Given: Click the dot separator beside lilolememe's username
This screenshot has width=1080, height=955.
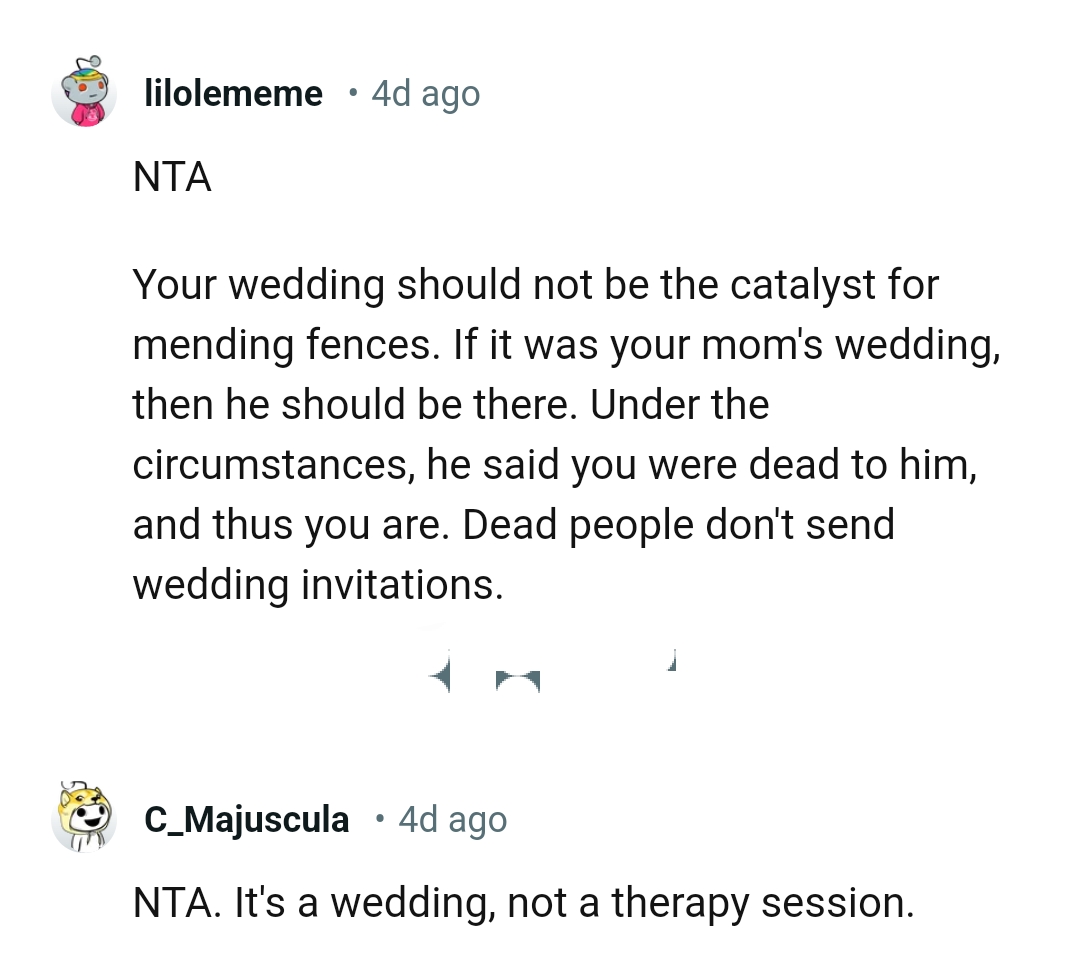Looking at the screenshot, I should 353,93.
